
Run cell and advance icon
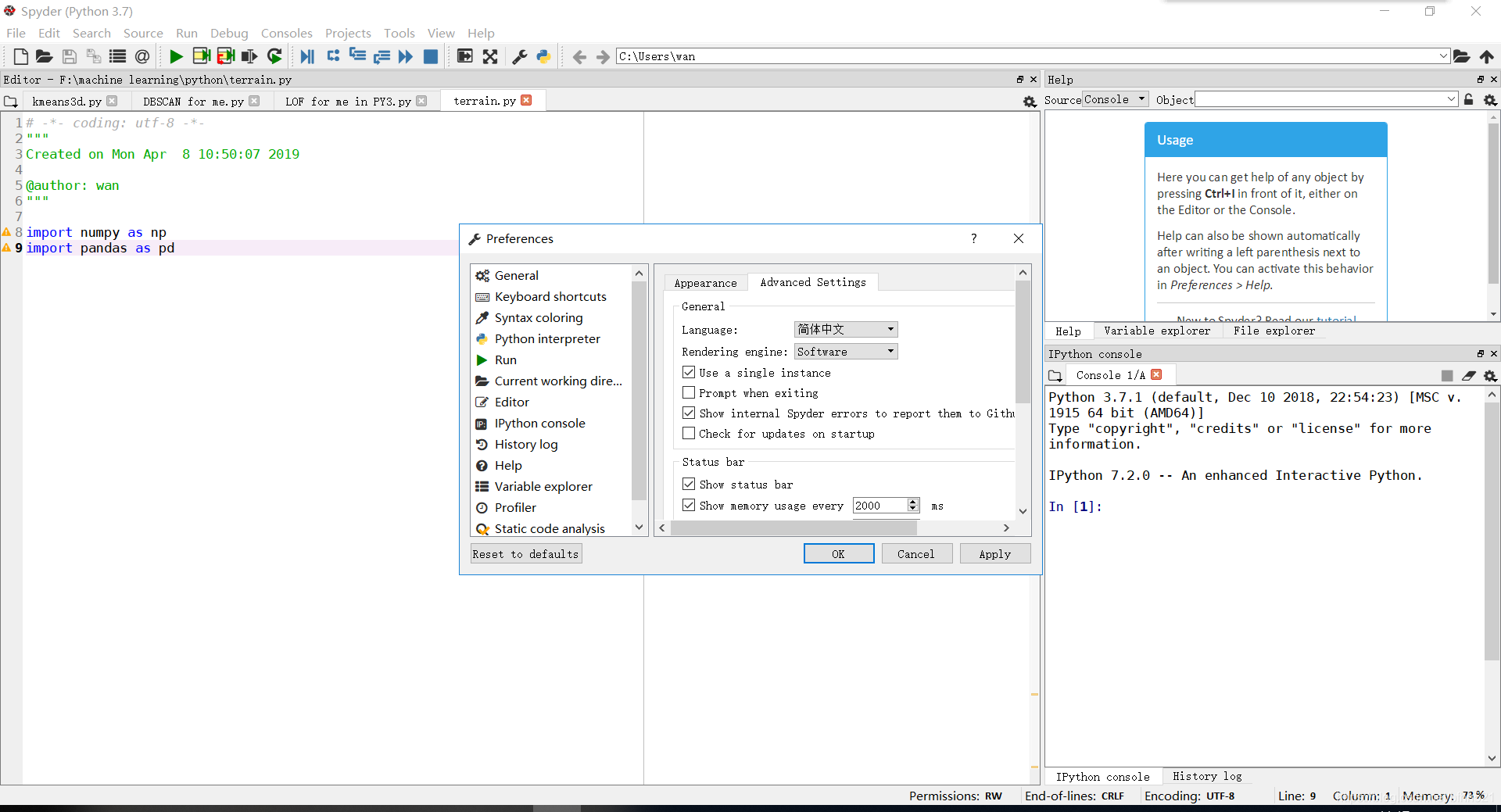pyautogui.click(x=226, y=56)
